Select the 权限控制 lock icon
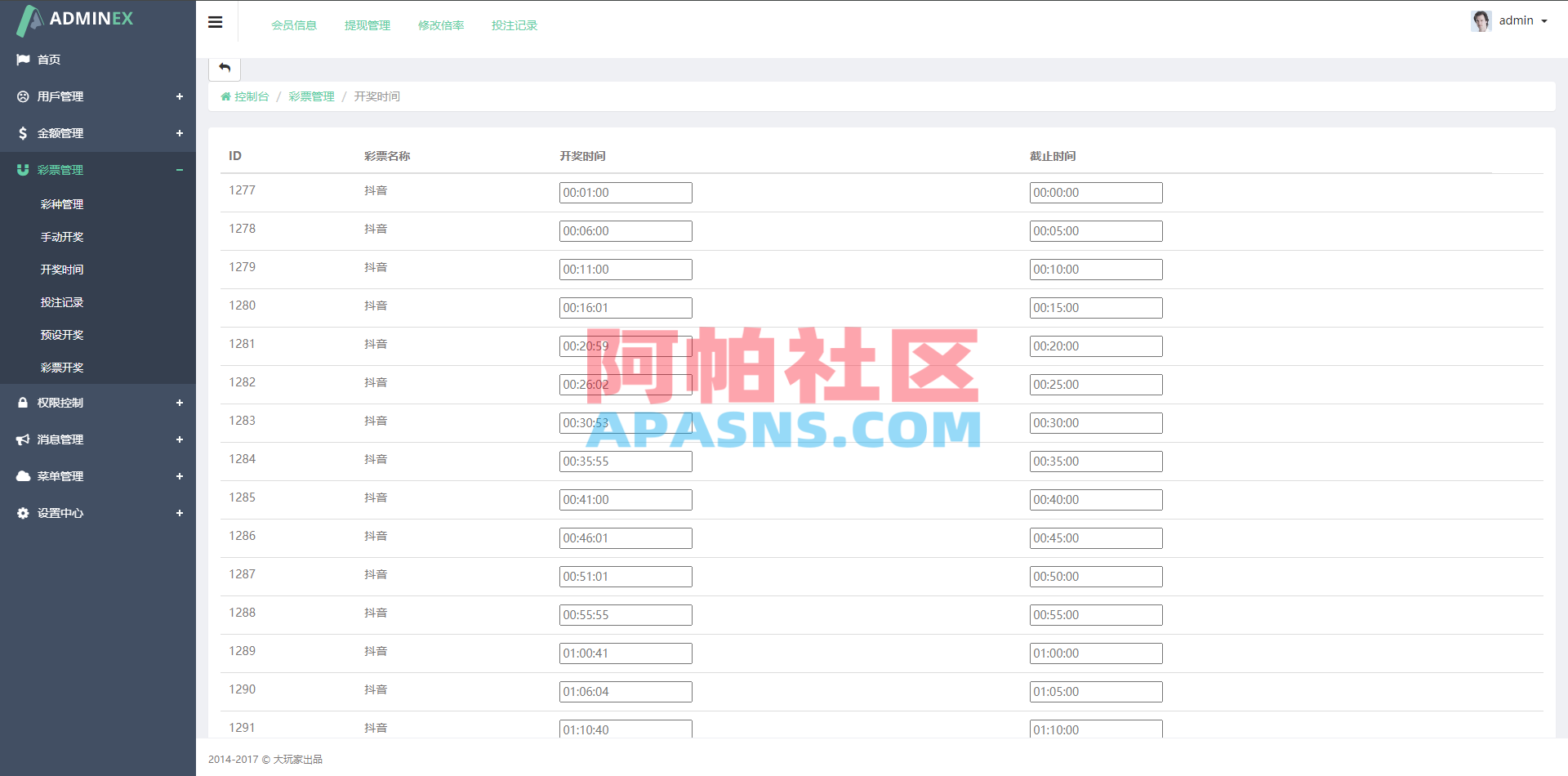This screenshot has height=776, width=1568. coord(23,402)
